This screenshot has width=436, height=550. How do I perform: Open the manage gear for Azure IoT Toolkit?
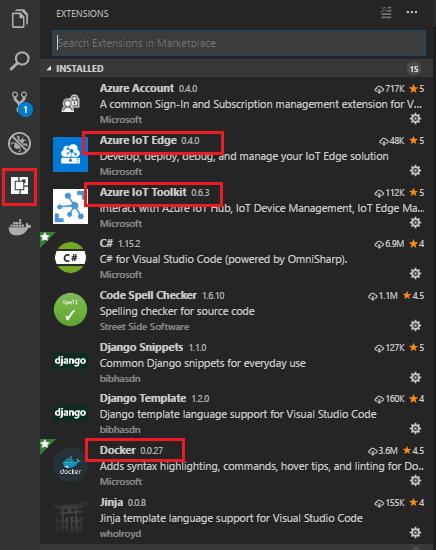coord(416,223)
